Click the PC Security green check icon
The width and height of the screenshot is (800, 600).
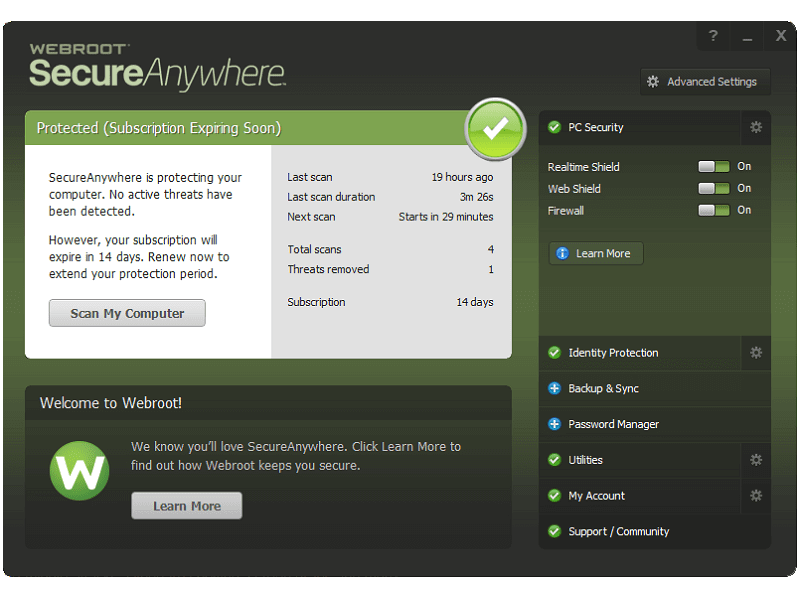tap(554, 128)
